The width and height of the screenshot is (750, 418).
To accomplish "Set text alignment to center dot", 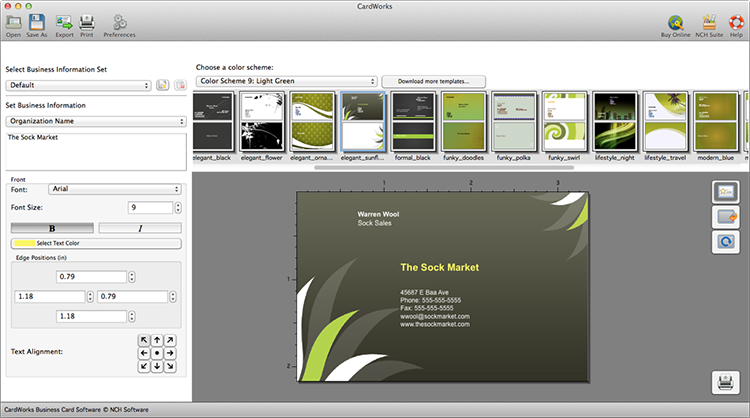I will [157, 353].
